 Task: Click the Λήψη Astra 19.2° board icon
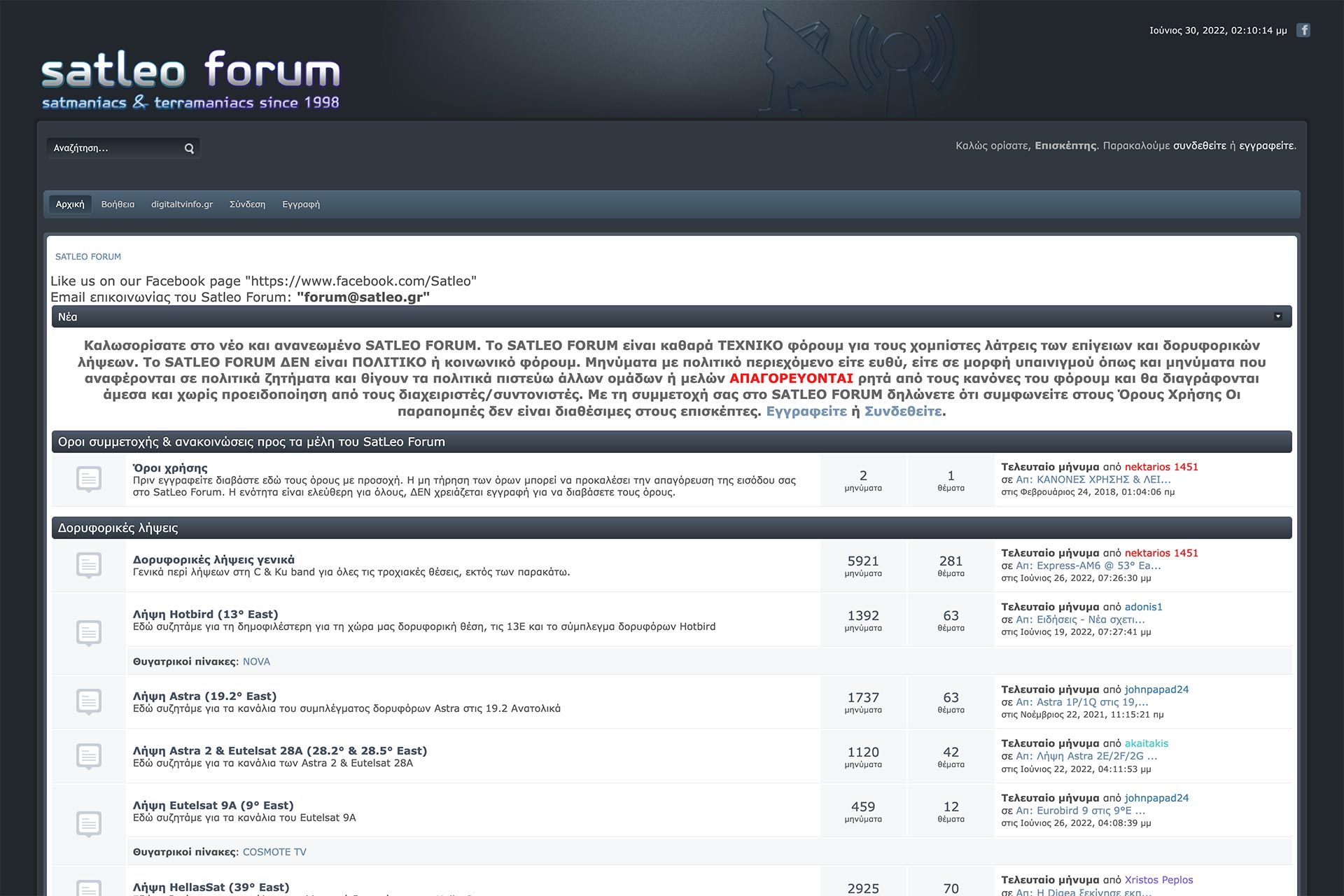89,701
